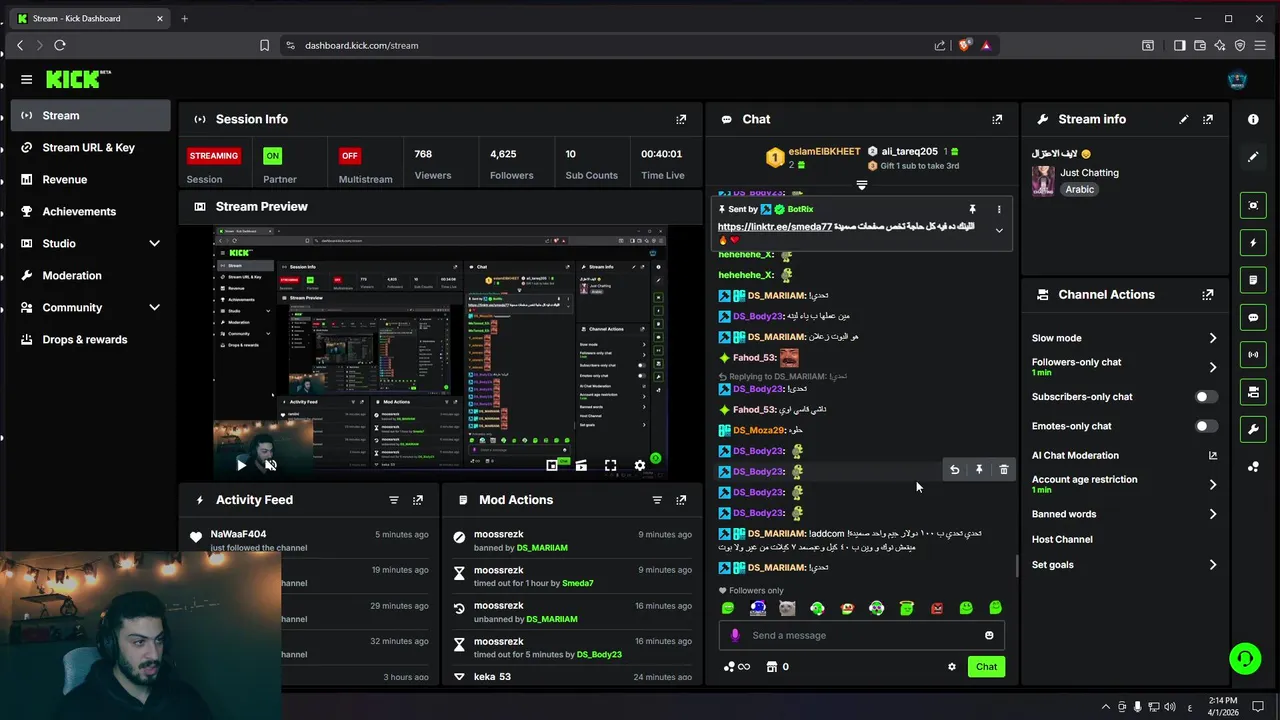This screenshot has height=720, width=1280.
Task: Click Host Channel action
Action: pos(1062,539)
